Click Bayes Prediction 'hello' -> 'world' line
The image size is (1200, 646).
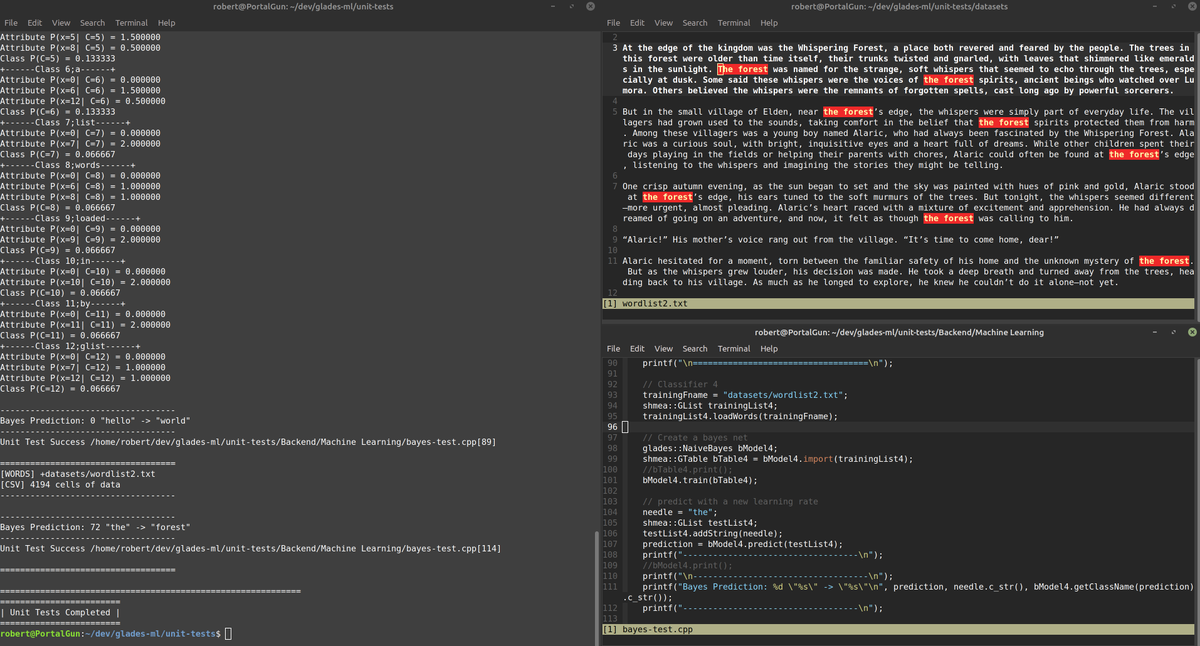[95, 421]
